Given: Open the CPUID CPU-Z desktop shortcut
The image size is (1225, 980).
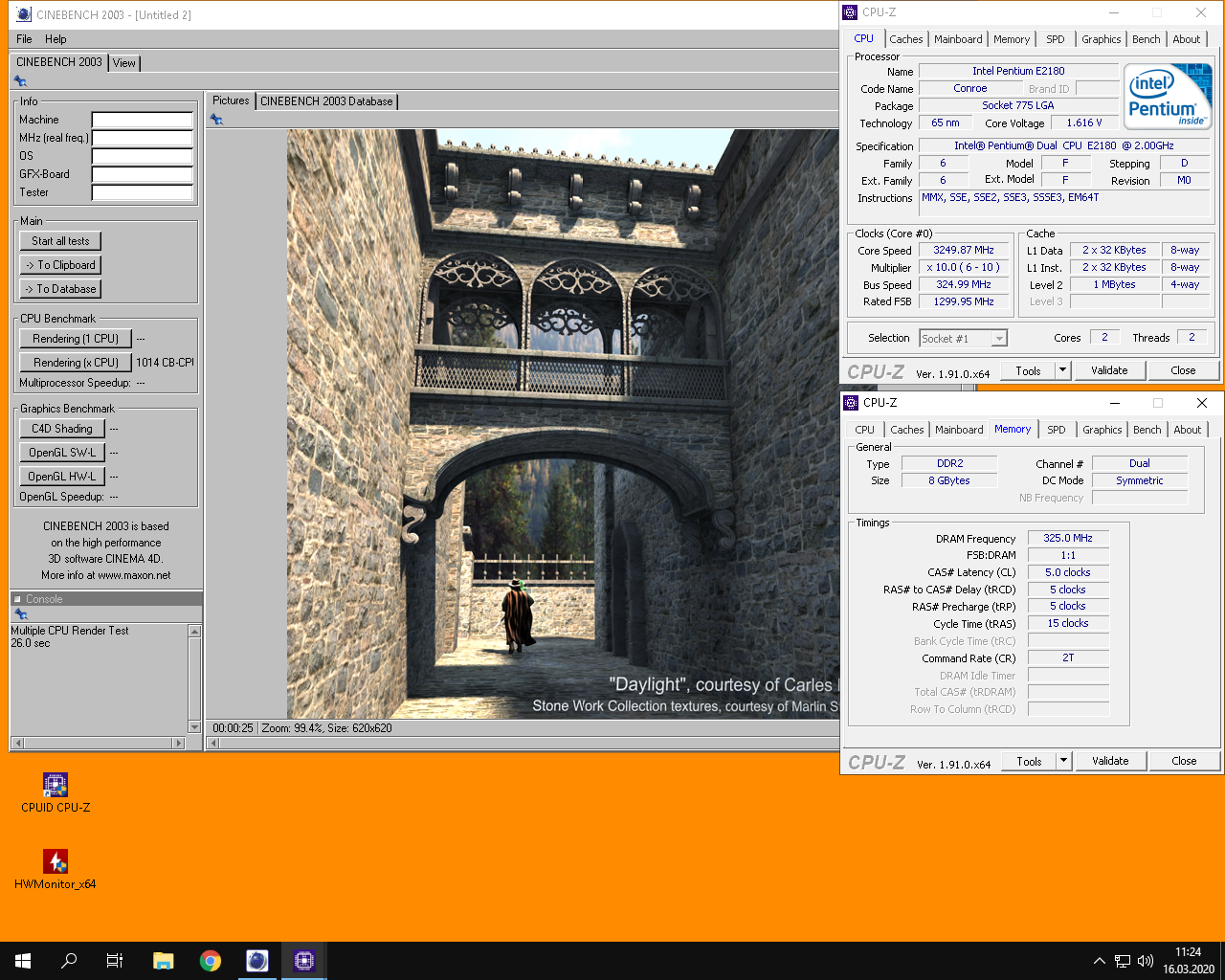Looking at the screenshot, I should pyautogui.click(x=56, y=792).
